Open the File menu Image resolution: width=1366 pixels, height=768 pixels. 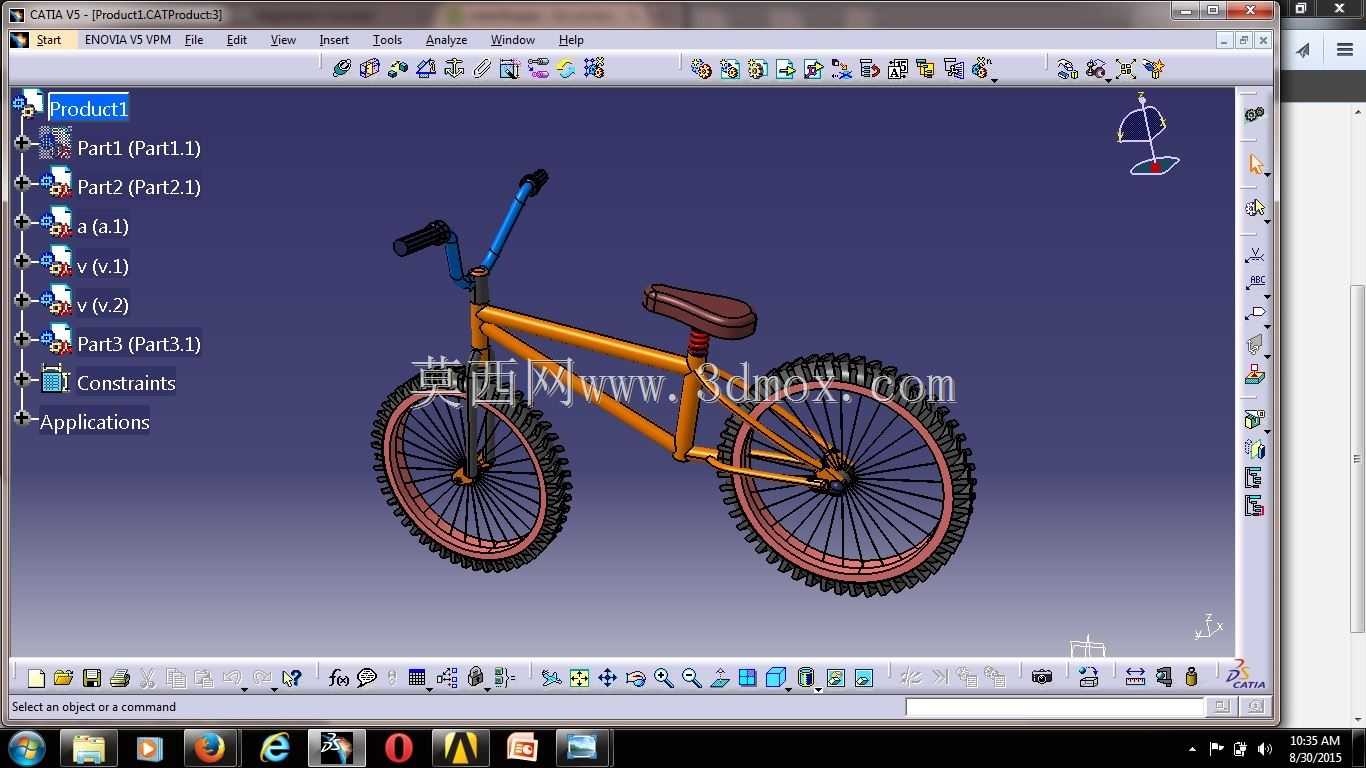(194, 40)
